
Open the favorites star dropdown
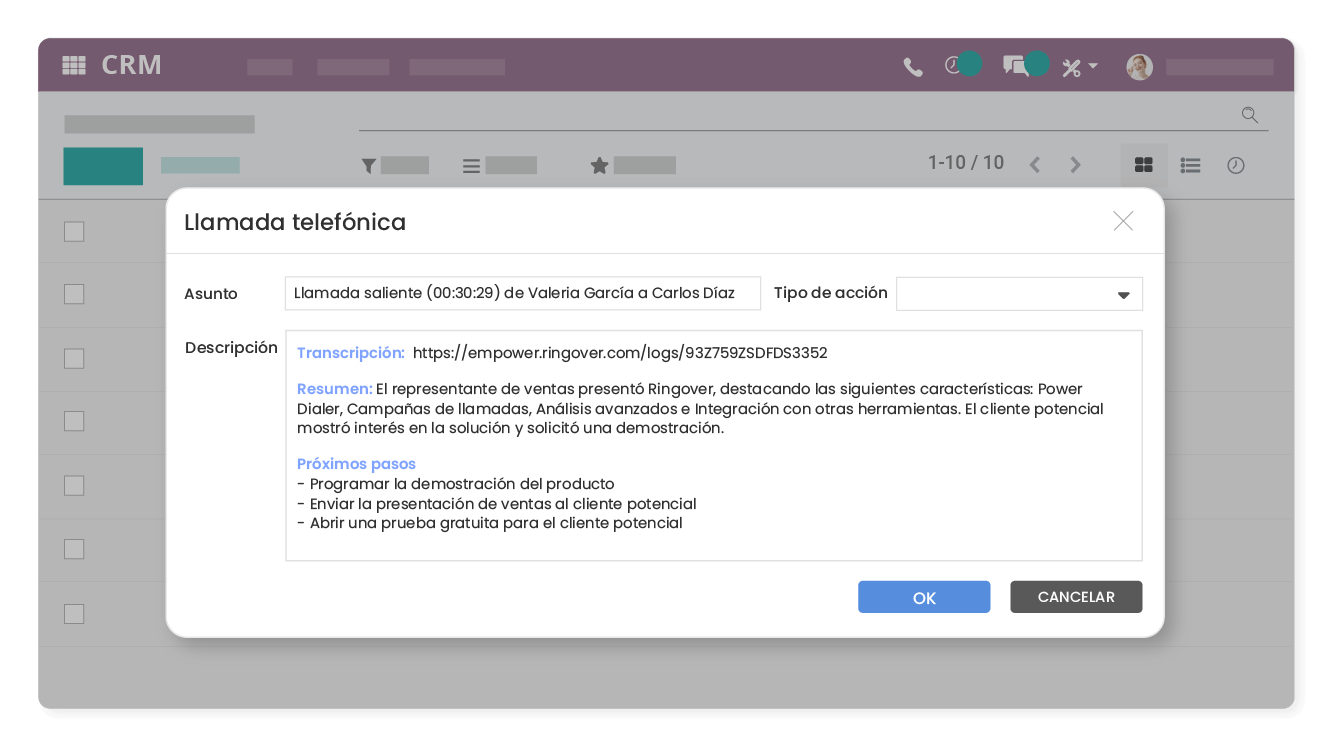click(x=599, y=166)
